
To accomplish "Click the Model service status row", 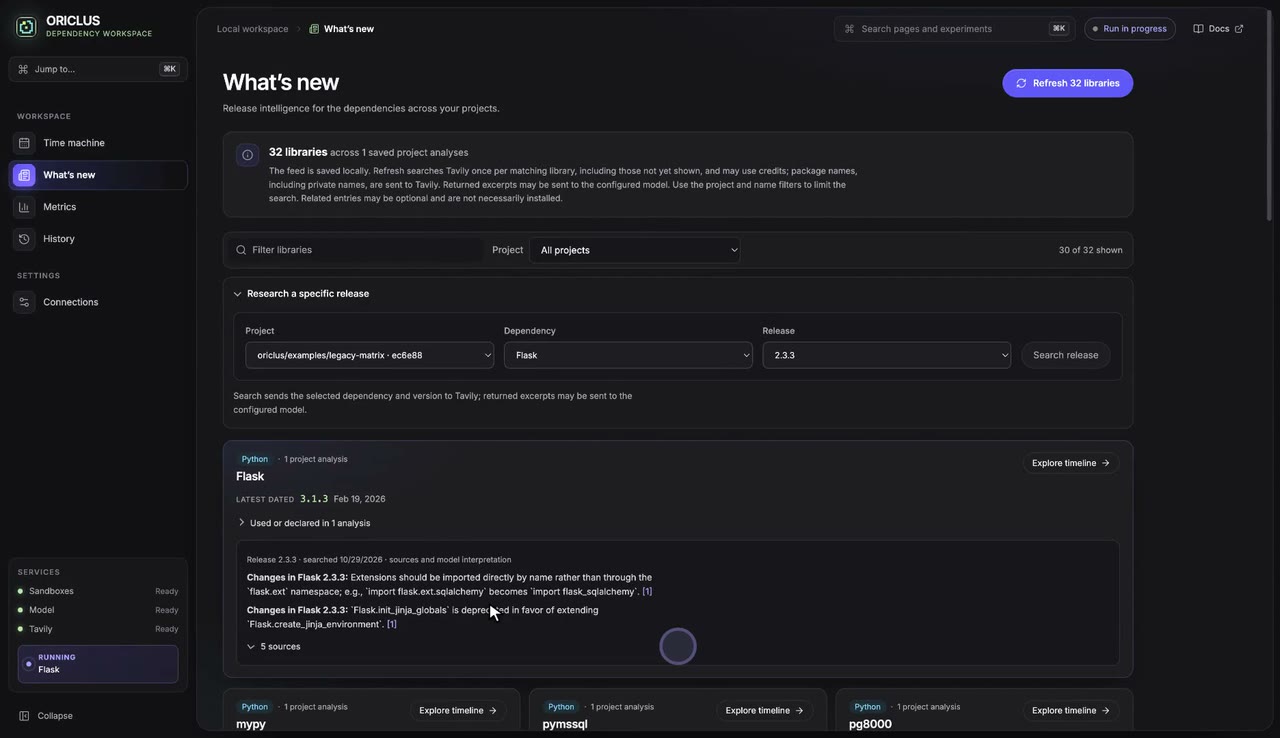I will (x=98, y=610).
